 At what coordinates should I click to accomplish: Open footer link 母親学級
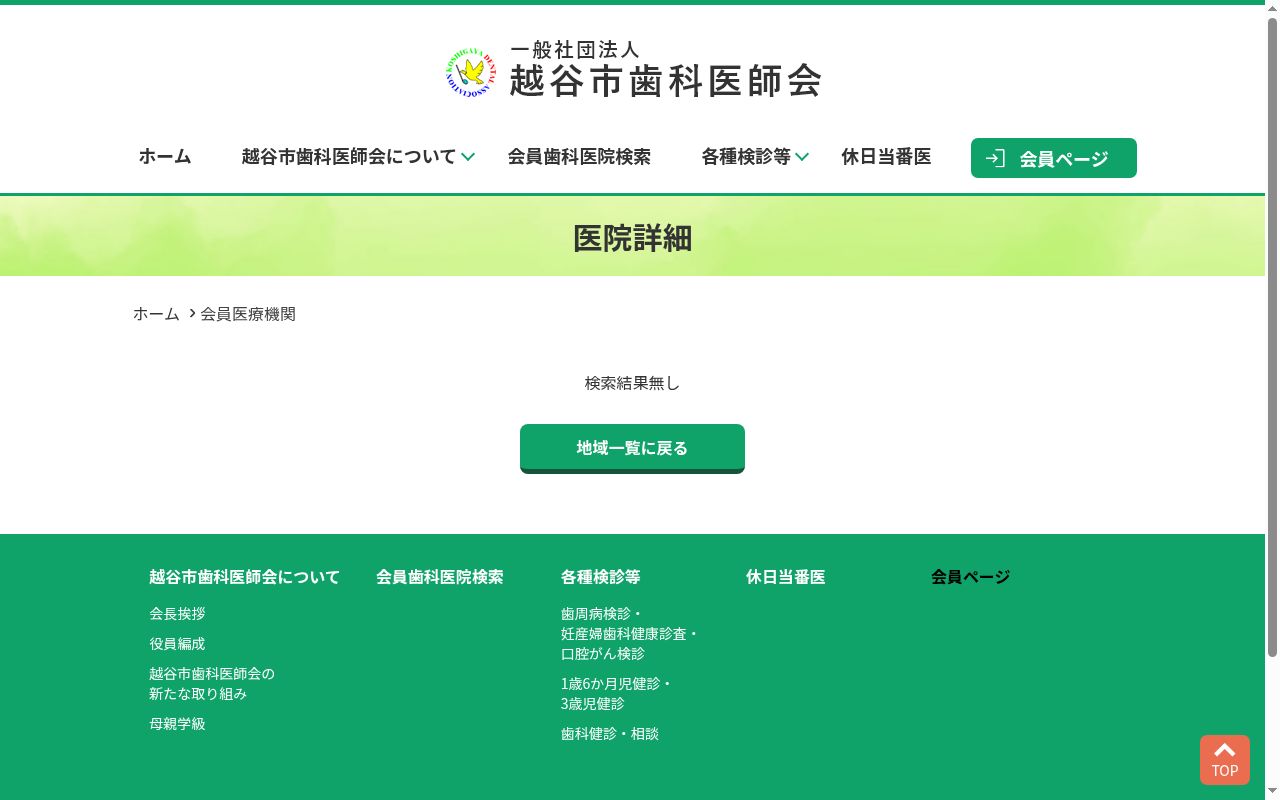point(177,724)
